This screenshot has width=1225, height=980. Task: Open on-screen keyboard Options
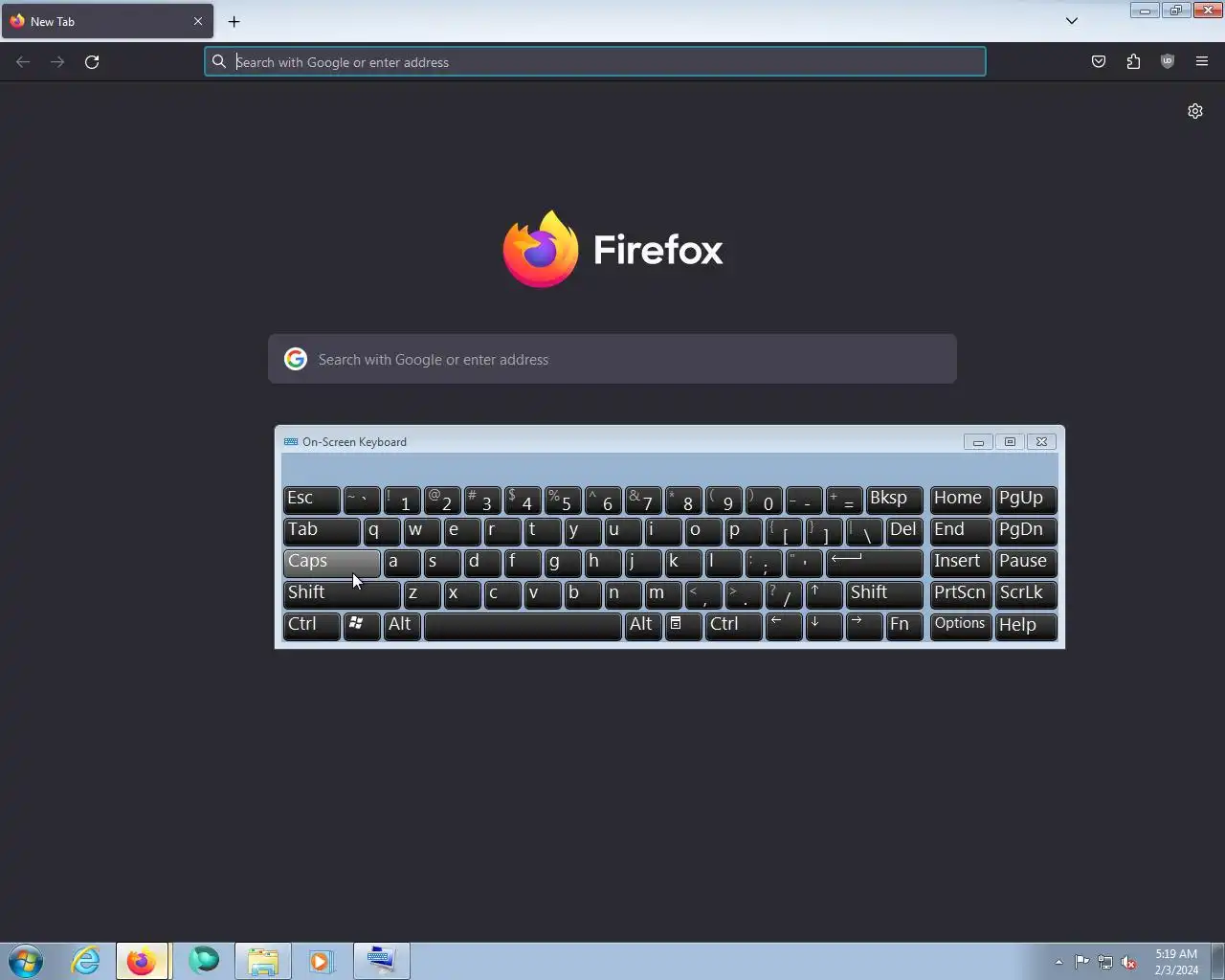pos(961,625)
